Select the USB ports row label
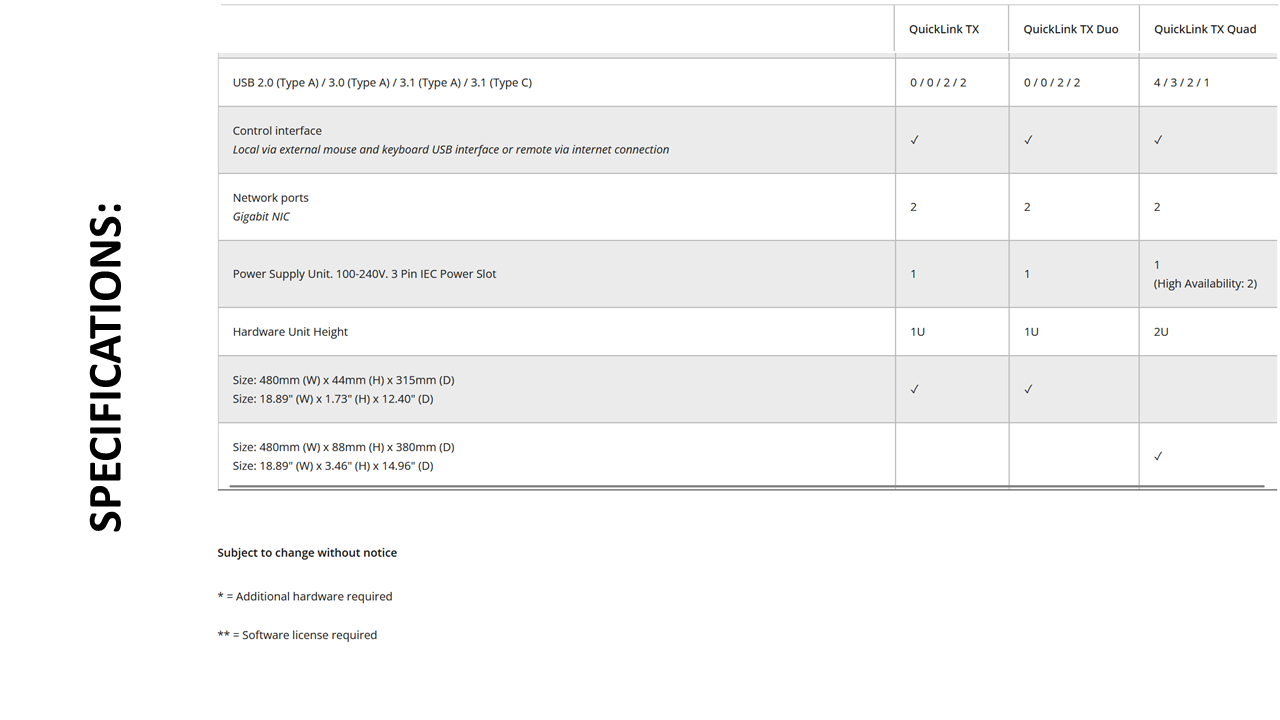This screenshot has width=1280, height=720. coord(382,83)
